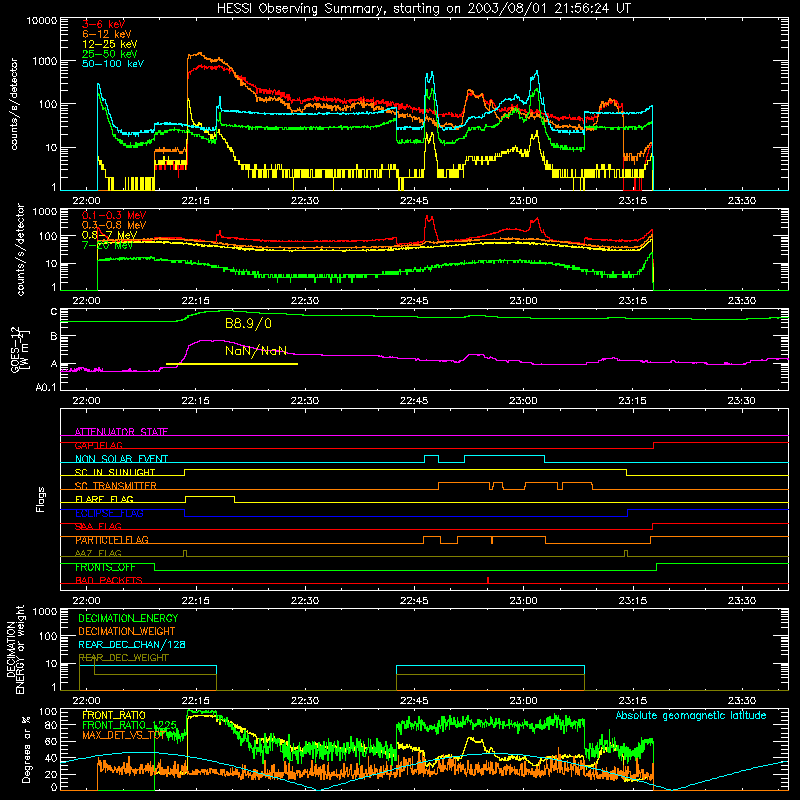This screenshot has height=800, width=800.
Task: Select the FLARE_FLAG flag label
Action: [x=104, y=499]
